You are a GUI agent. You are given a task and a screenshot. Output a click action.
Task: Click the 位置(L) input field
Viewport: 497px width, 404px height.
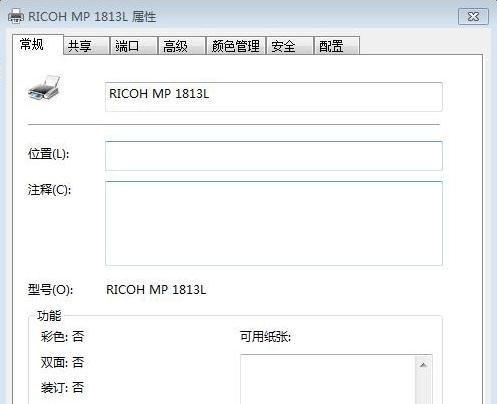coord(274,156)
